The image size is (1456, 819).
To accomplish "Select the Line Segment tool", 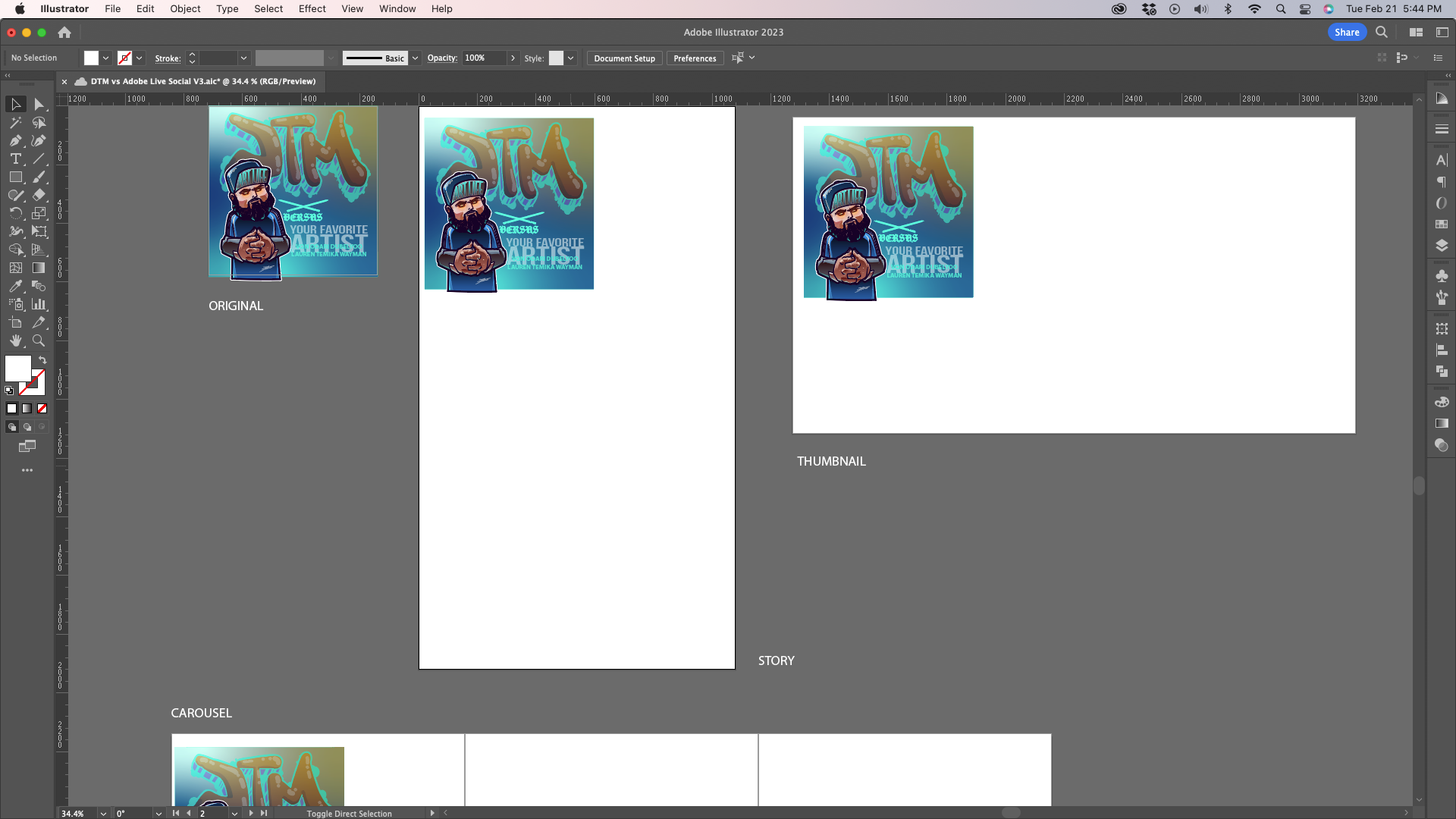I will click(x=39, y=158).
